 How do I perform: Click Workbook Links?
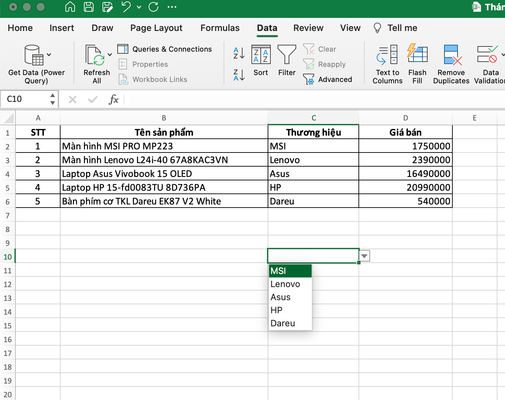coord(153,79)
